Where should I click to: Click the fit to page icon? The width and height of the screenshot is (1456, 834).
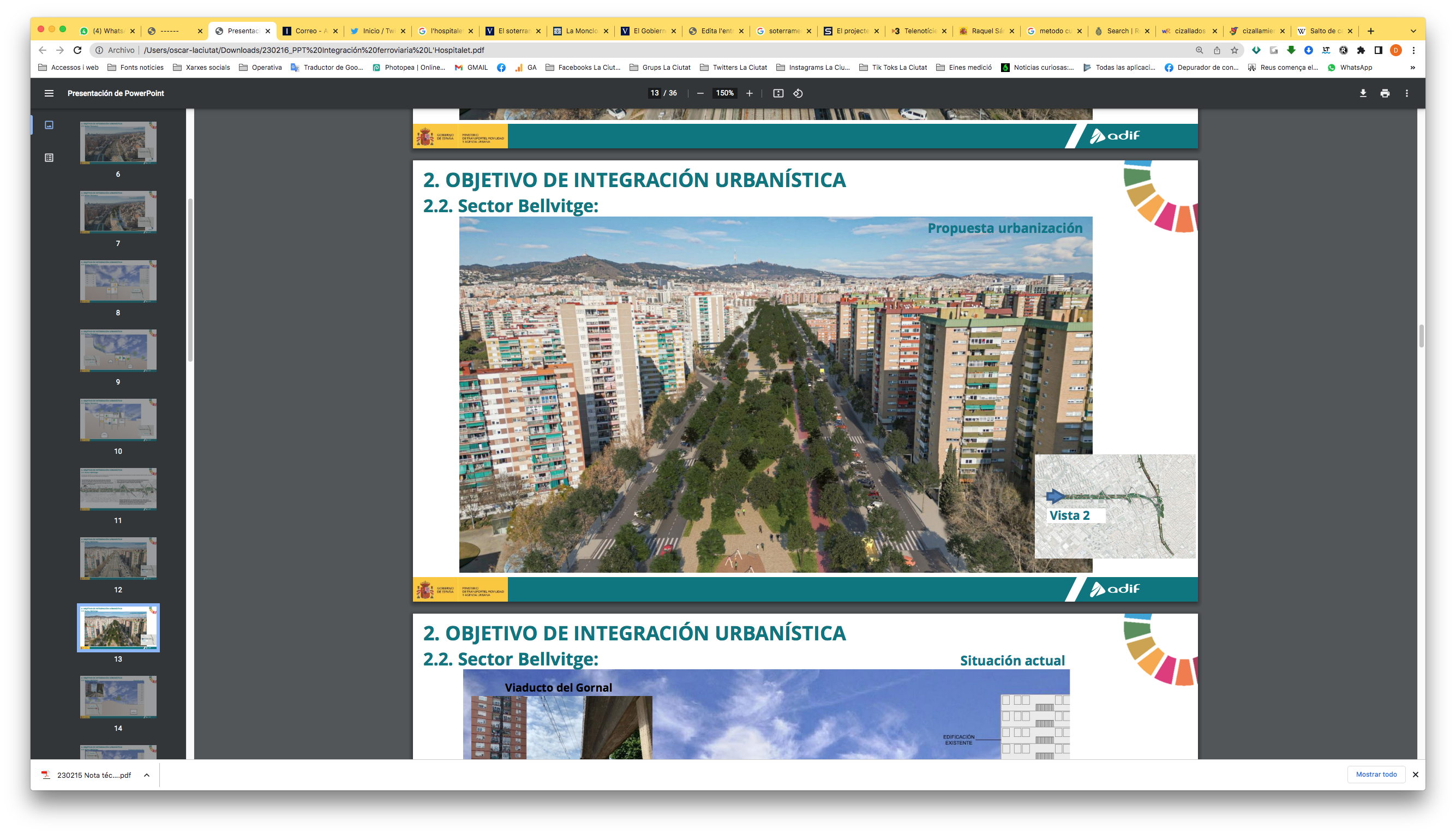[778, 93]
